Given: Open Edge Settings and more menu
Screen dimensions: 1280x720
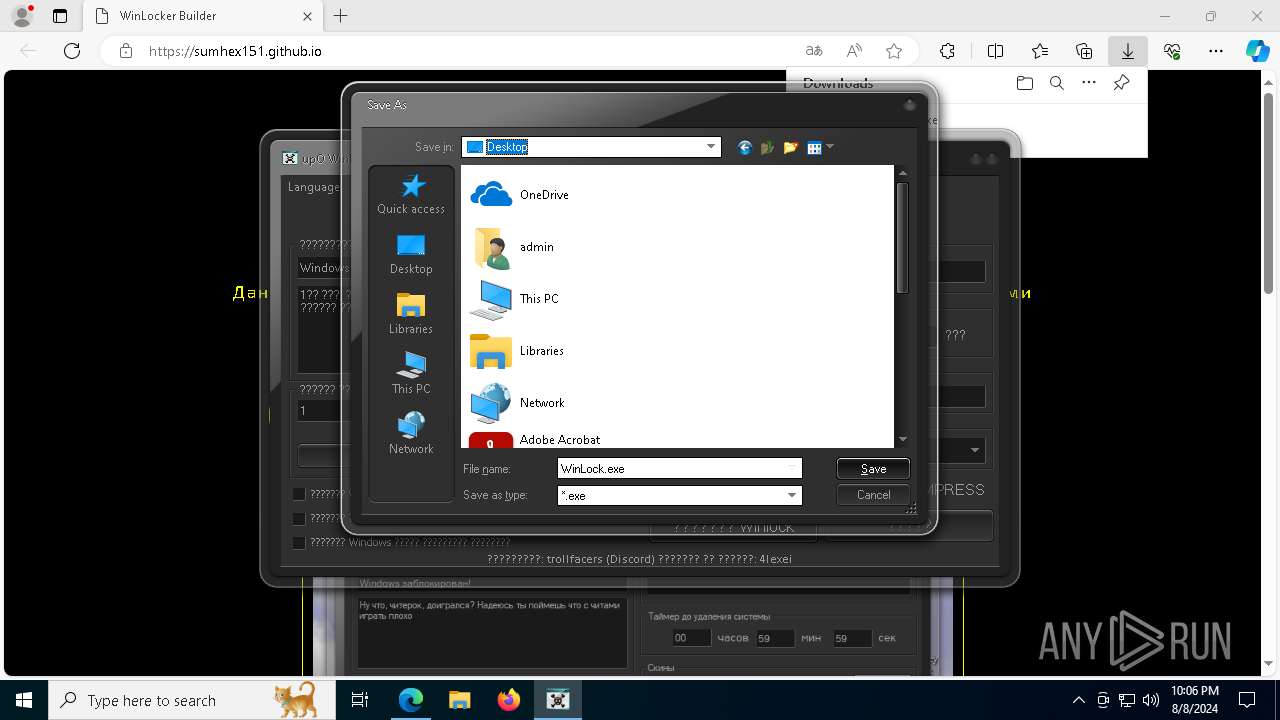Looking at the screenshot, I should click(x=1216, y=51).
